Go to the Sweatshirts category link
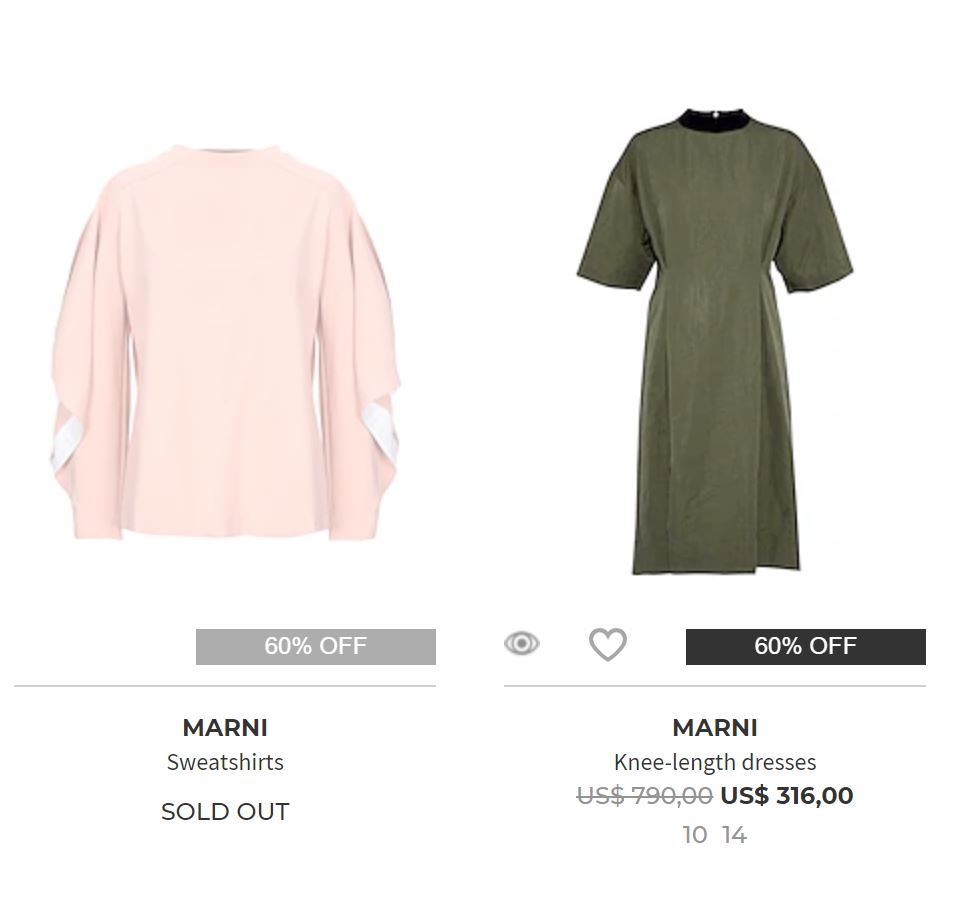Viewport: 962px width, 918px height. (225, 762)
